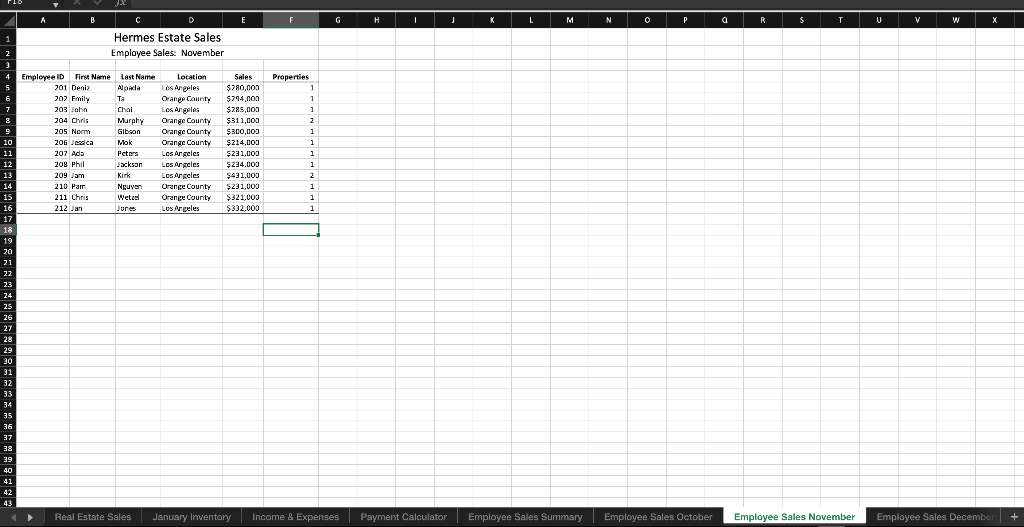Select column D header
The image size is (1024, 527).
click(x=191, y=20)
